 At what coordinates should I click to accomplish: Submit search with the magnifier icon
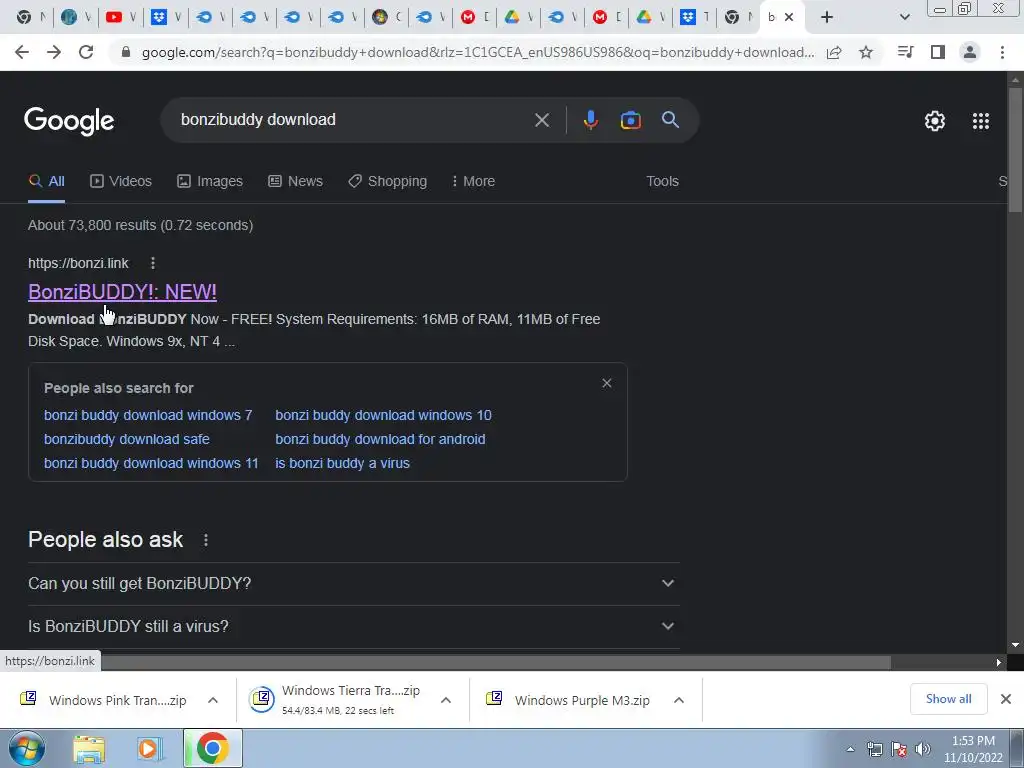pos(670,120)
